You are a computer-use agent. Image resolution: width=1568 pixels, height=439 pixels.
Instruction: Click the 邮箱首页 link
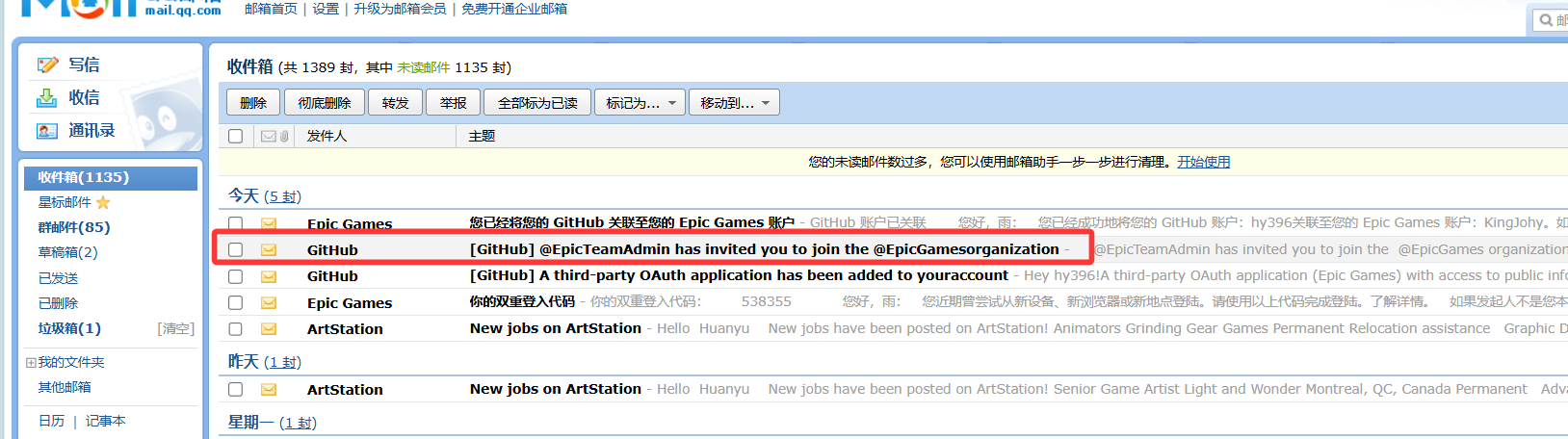tap(271, 9)
